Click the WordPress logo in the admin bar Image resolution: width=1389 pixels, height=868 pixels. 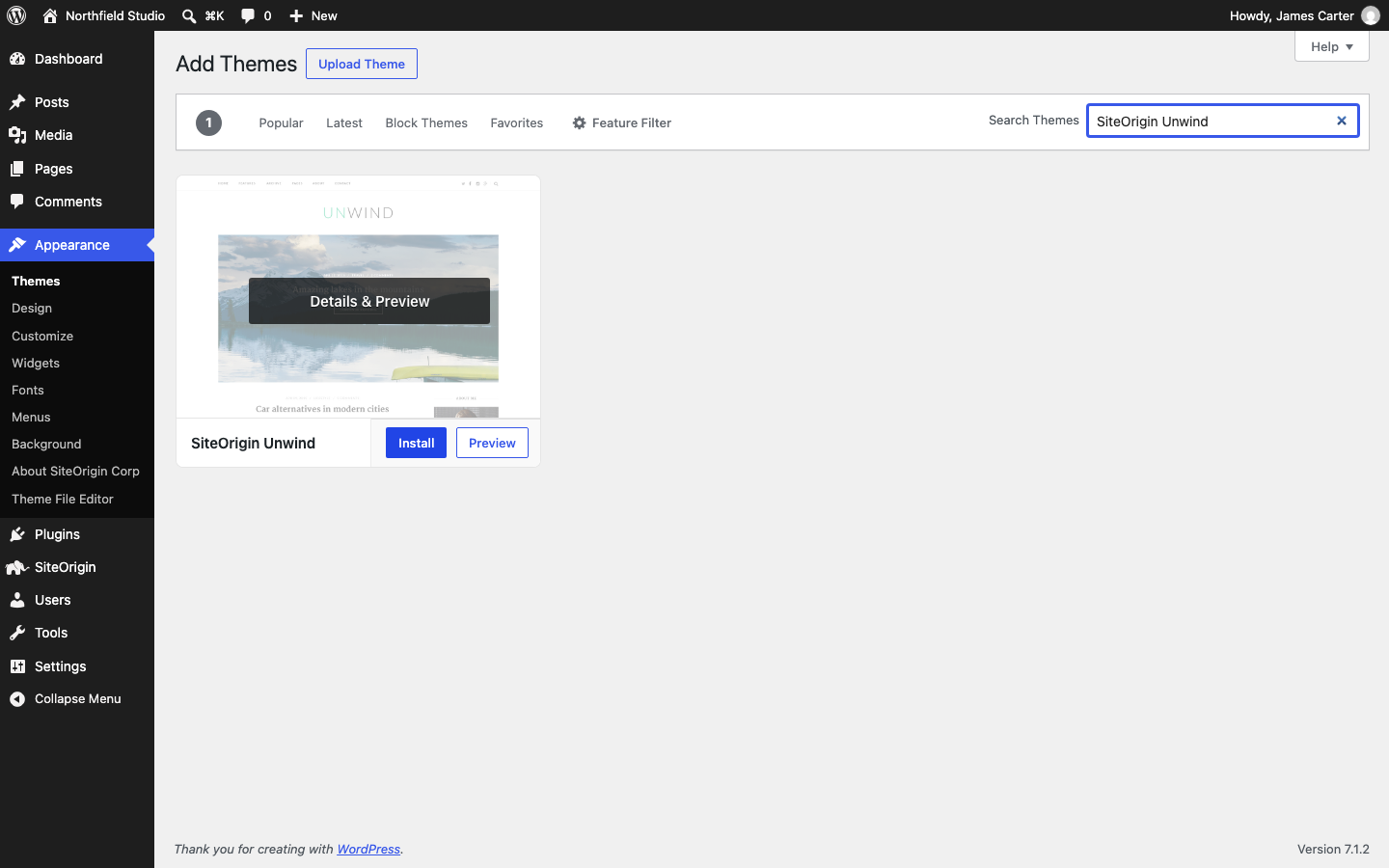pos(16,15)
